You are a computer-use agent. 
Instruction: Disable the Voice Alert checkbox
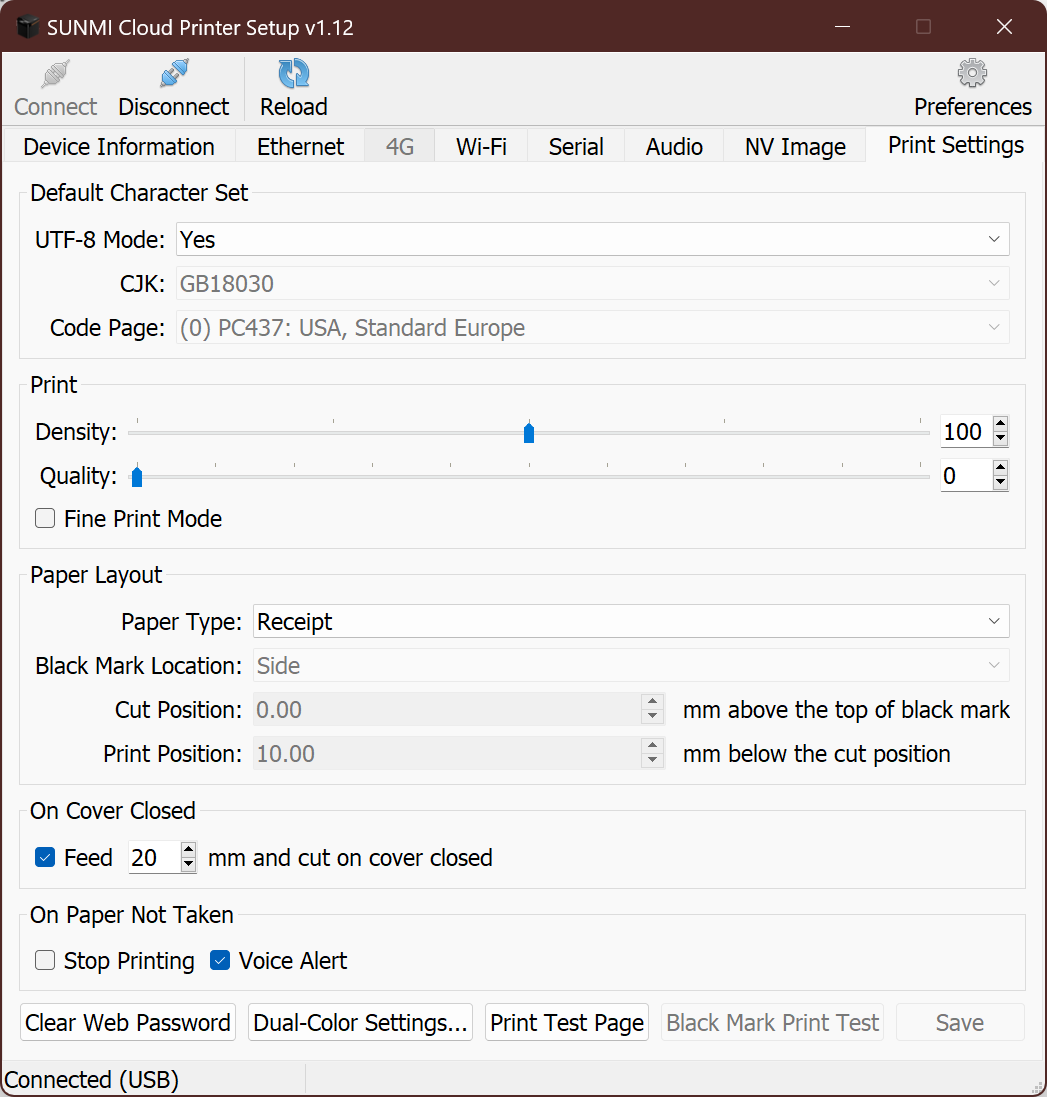[x=220, y=961]
